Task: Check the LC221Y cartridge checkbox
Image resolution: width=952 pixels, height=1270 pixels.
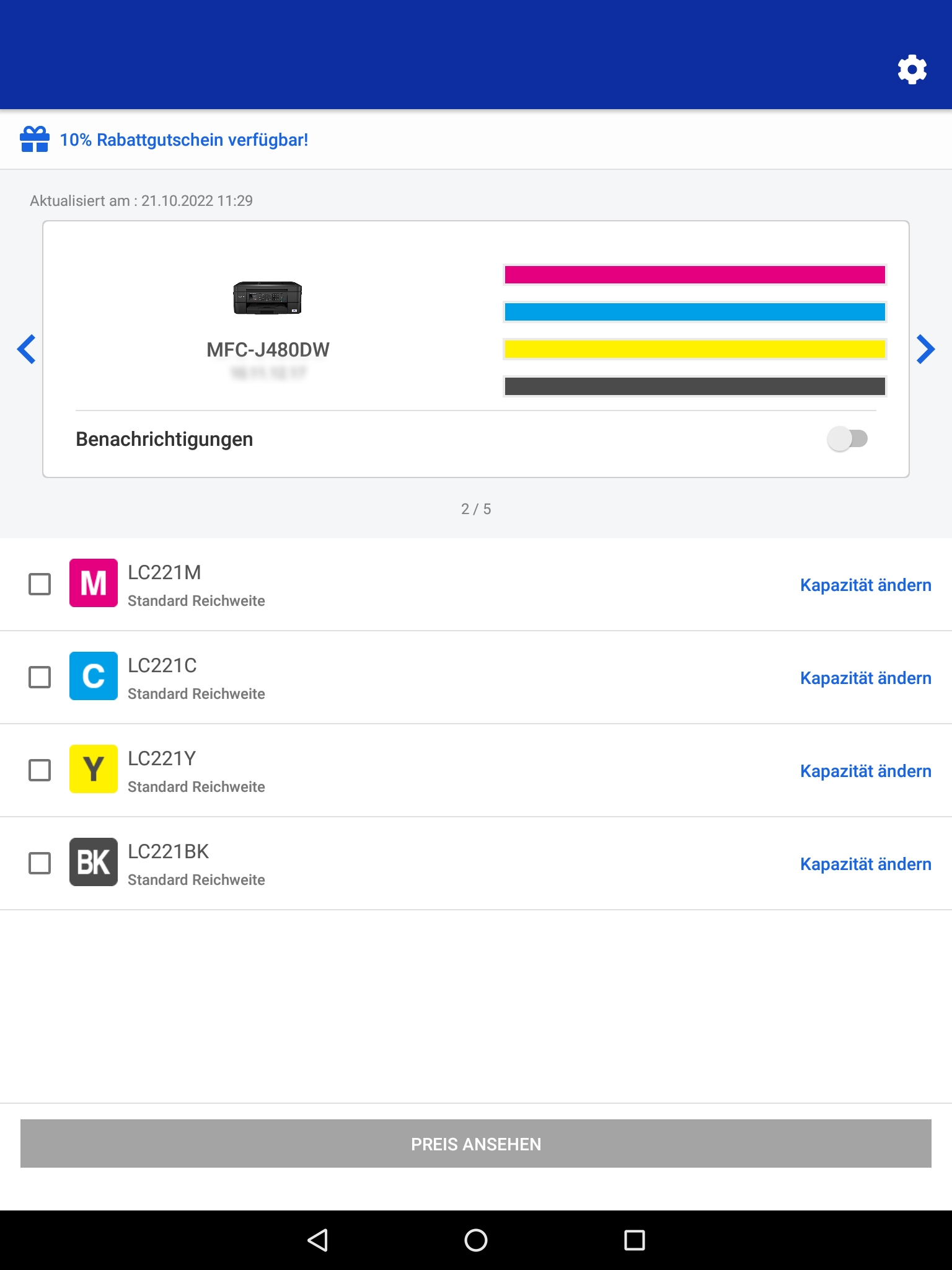Action: (40, 770)
